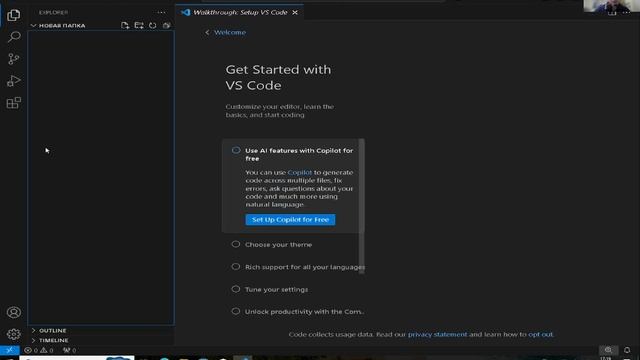640x360 pixels.
Task: Open the privacy statement link
Action: point(437,334)
